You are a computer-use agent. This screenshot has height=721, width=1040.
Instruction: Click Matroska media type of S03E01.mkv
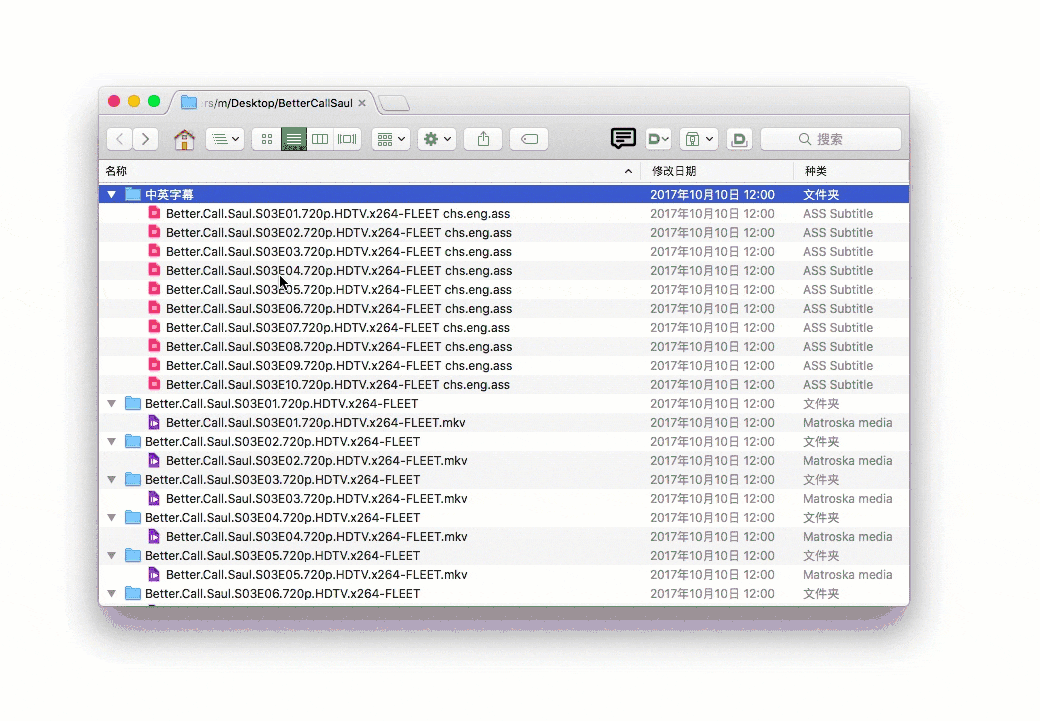point(848,423)
